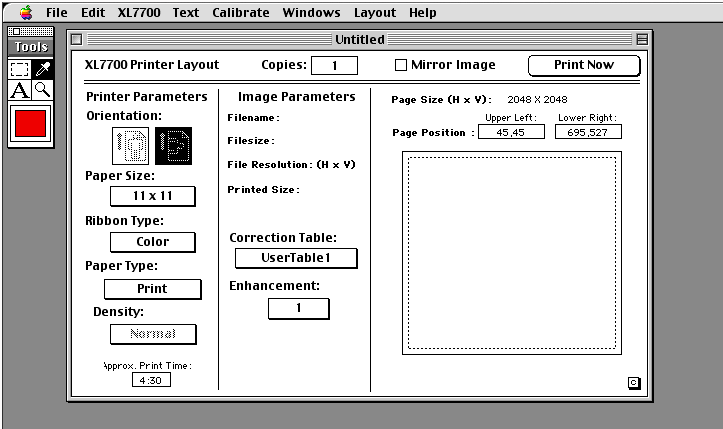Open the Enhancement popup
The image size is (723, 429).
[x=299, y=308]
